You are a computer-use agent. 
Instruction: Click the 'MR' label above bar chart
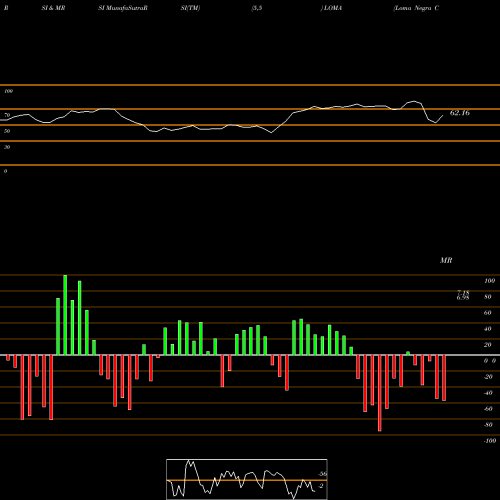[446, 260]
